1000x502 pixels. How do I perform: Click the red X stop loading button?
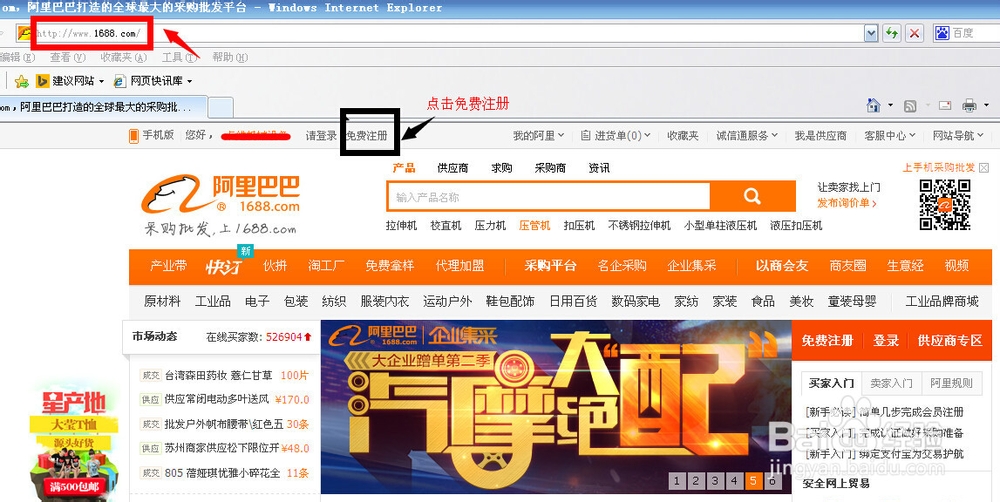[915, 33]
